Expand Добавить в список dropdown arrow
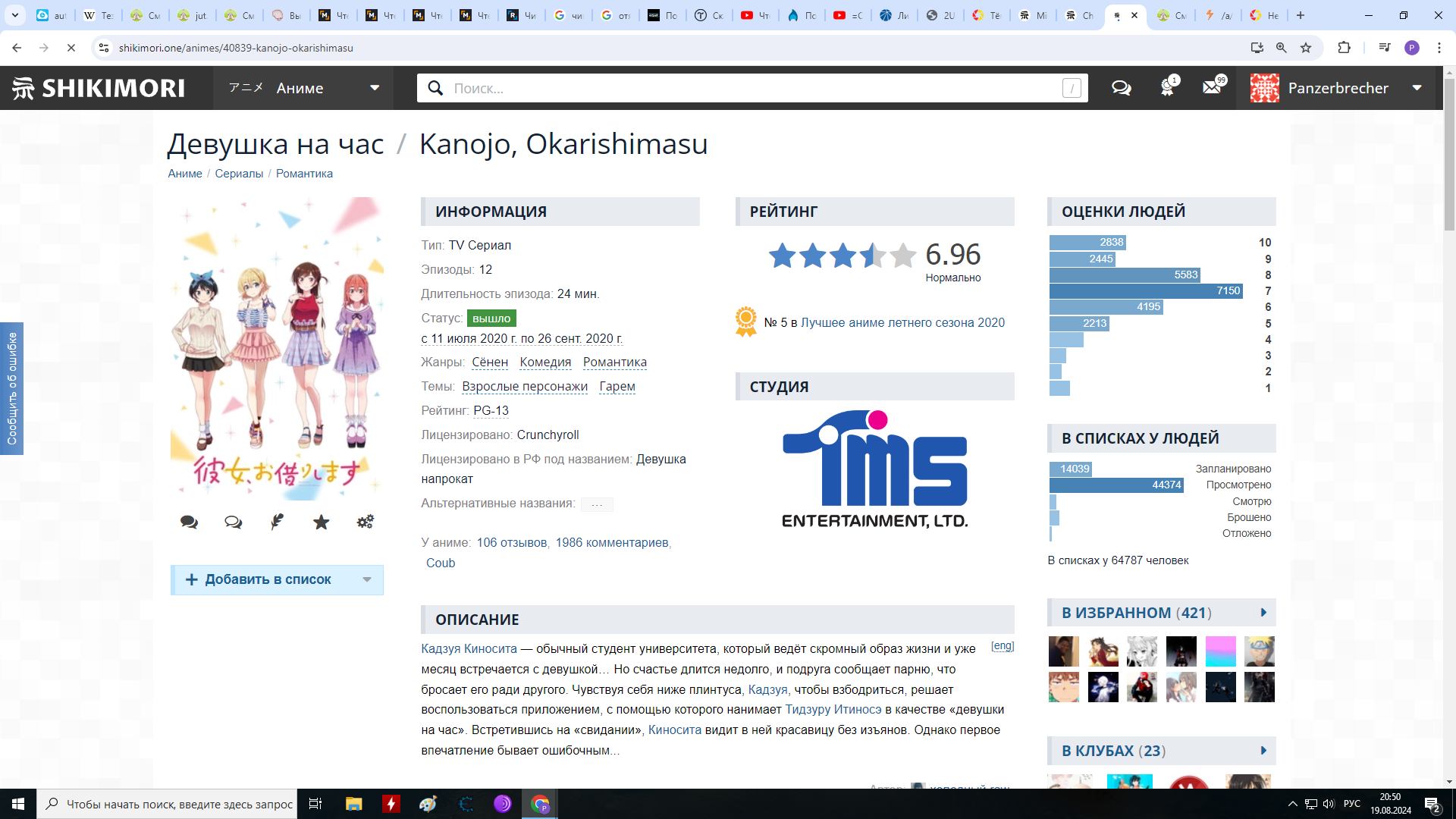 367,579
